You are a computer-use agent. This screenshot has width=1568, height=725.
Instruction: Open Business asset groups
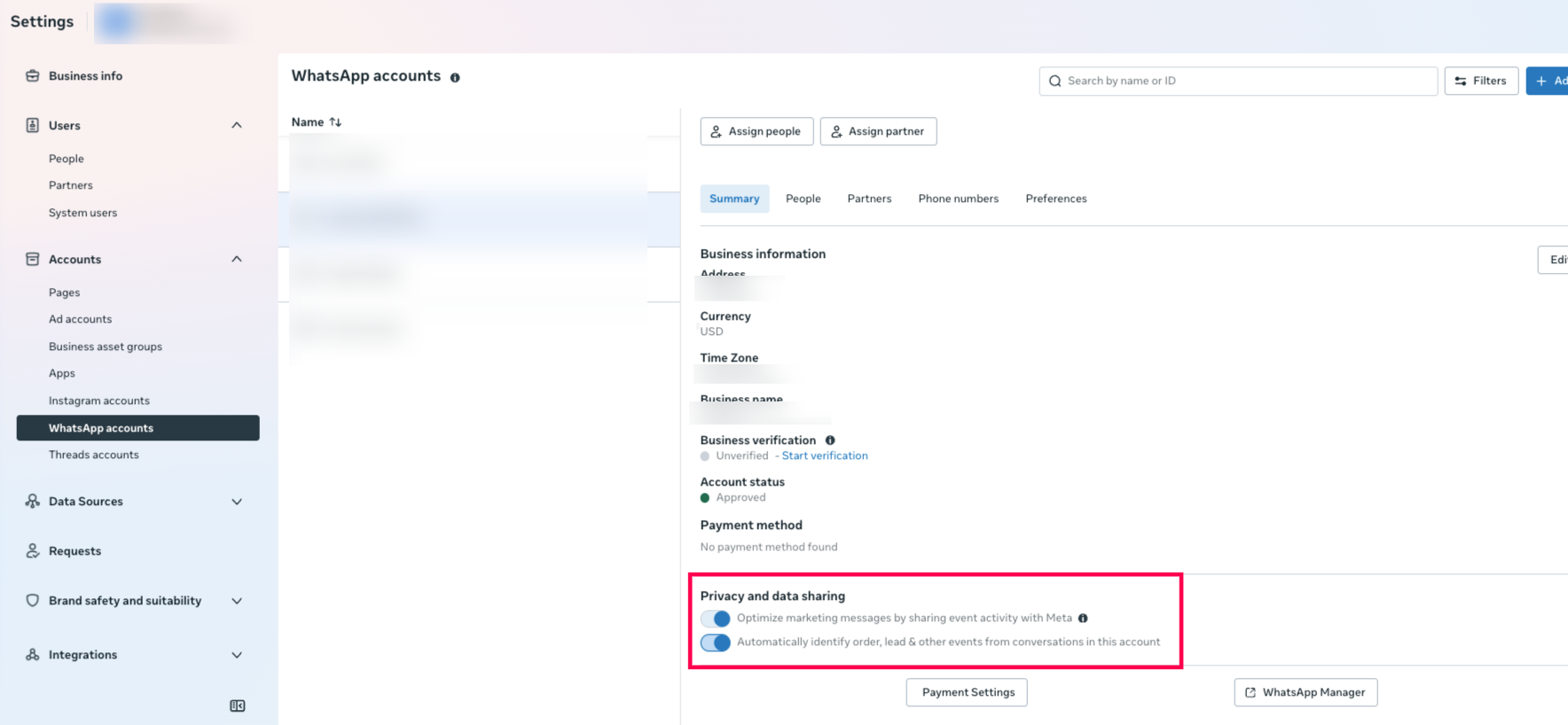click(x=106, y=347)
